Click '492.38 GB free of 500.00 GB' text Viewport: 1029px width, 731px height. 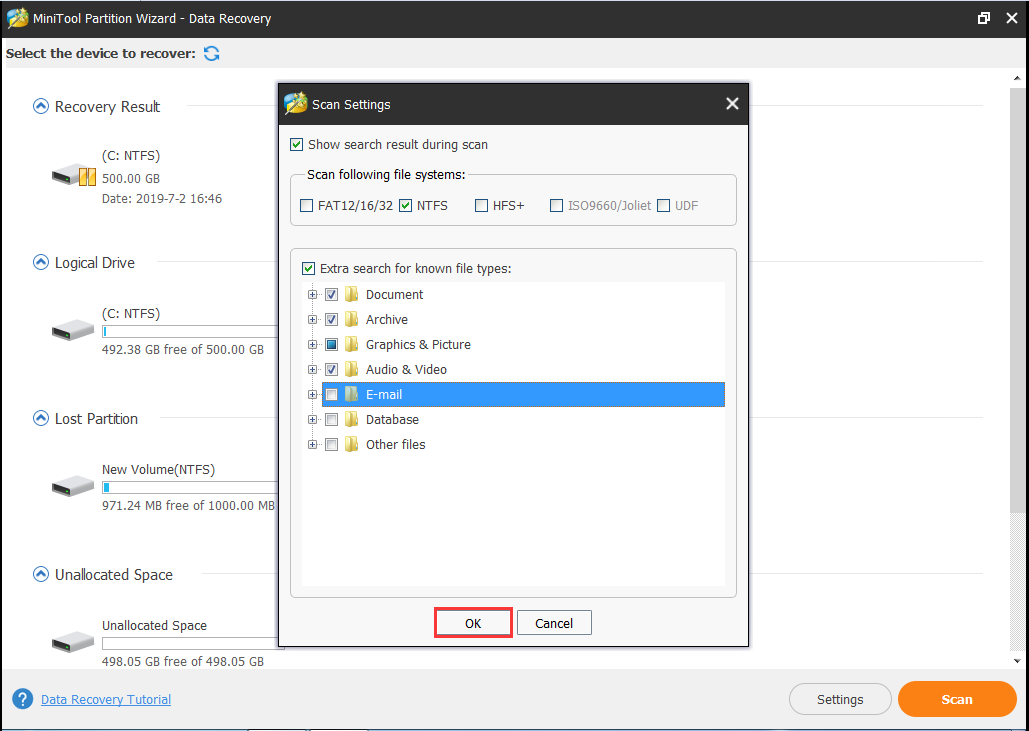tap(182, 349)
